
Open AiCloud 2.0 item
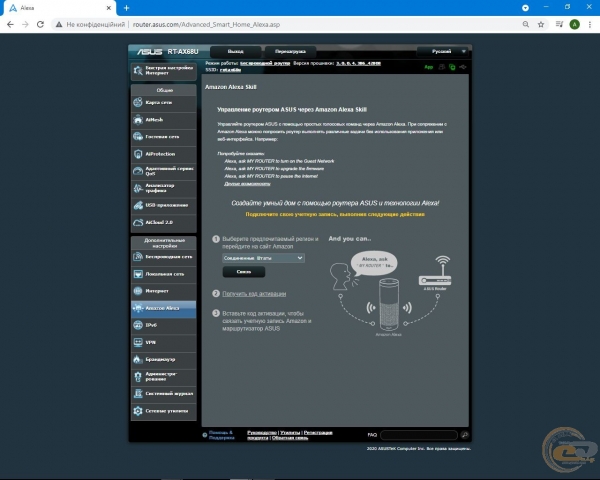(164, 222)
